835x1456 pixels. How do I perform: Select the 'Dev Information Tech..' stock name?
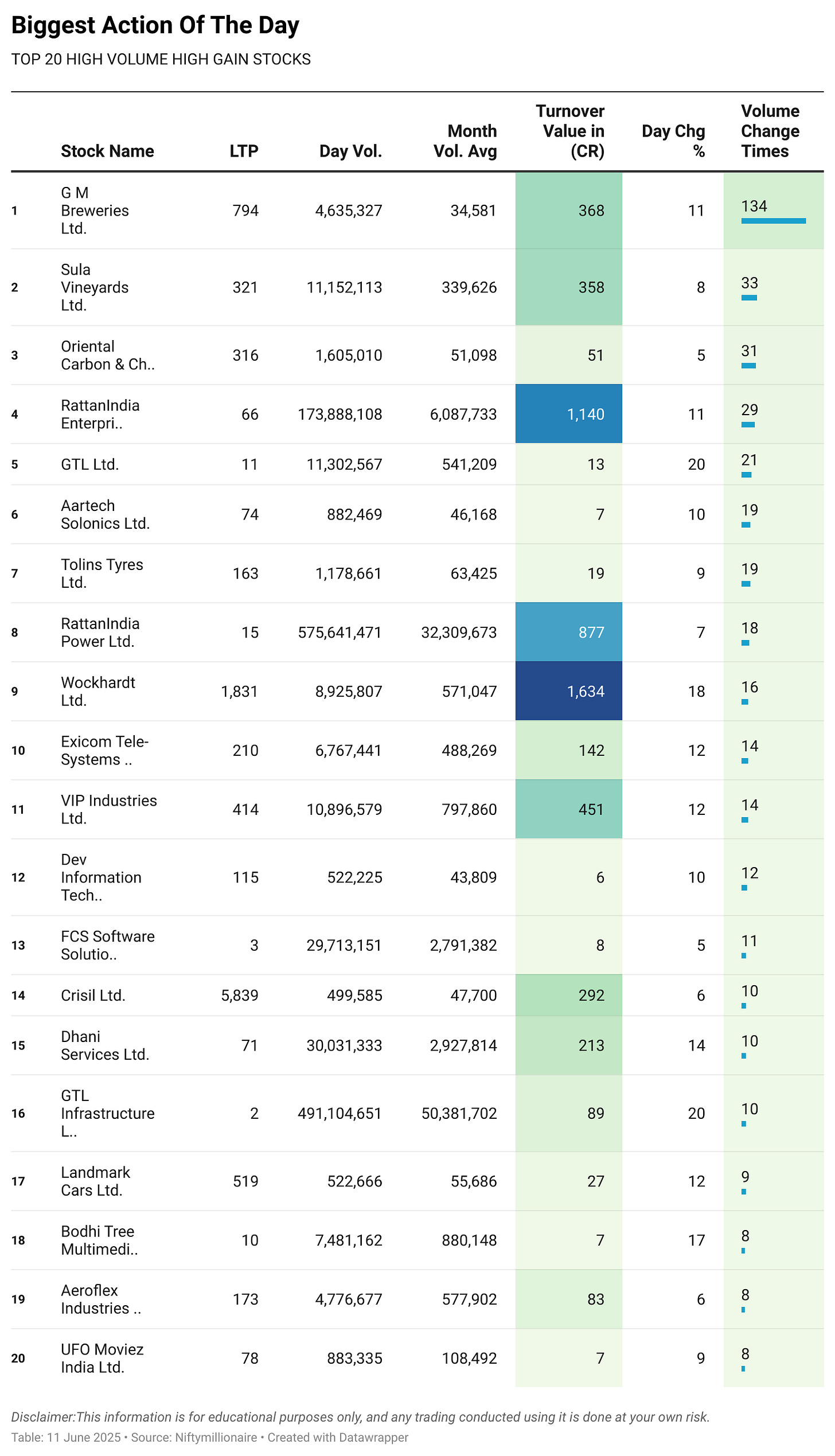click(x=101, y=877)
